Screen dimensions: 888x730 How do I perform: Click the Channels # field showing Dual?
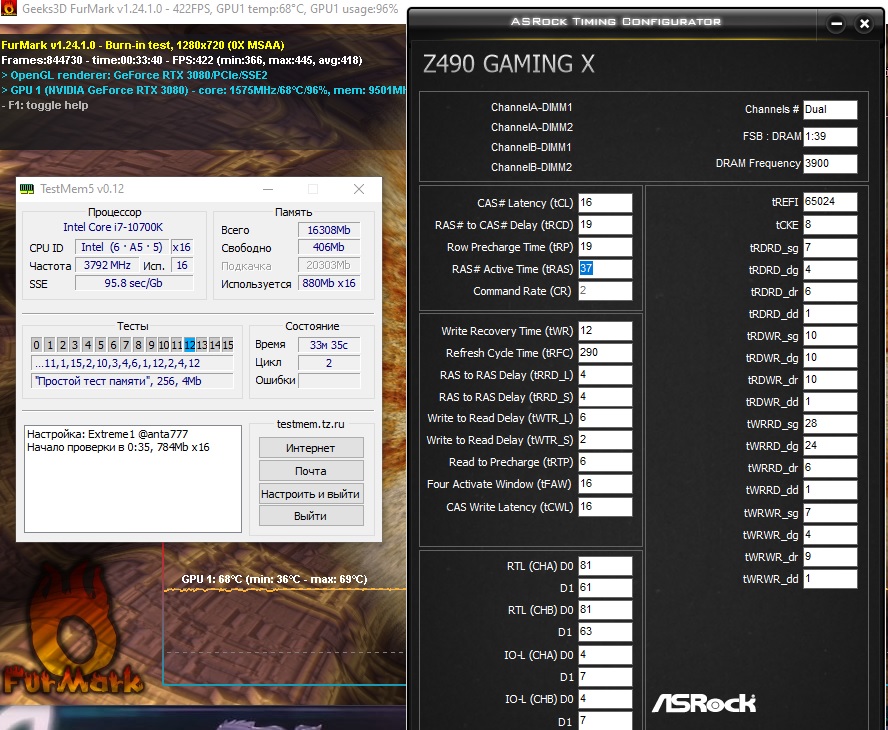tap(830, 110)
